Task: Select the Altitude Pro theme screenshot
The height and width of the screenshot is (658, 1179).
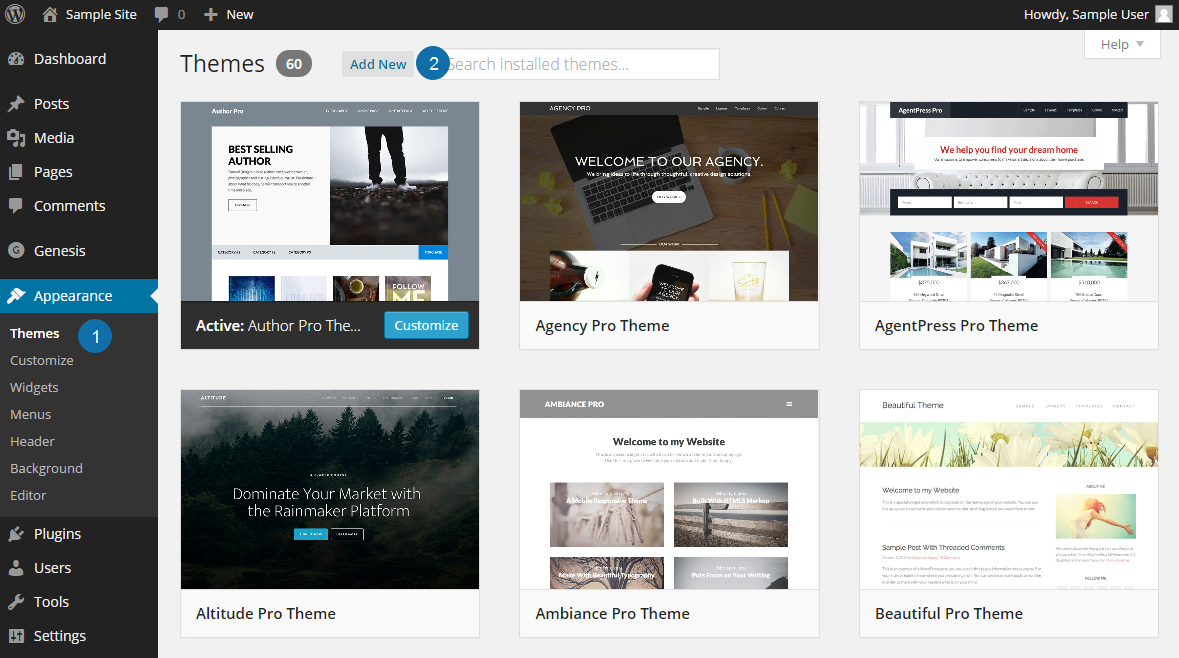Action: coord(329,490)
